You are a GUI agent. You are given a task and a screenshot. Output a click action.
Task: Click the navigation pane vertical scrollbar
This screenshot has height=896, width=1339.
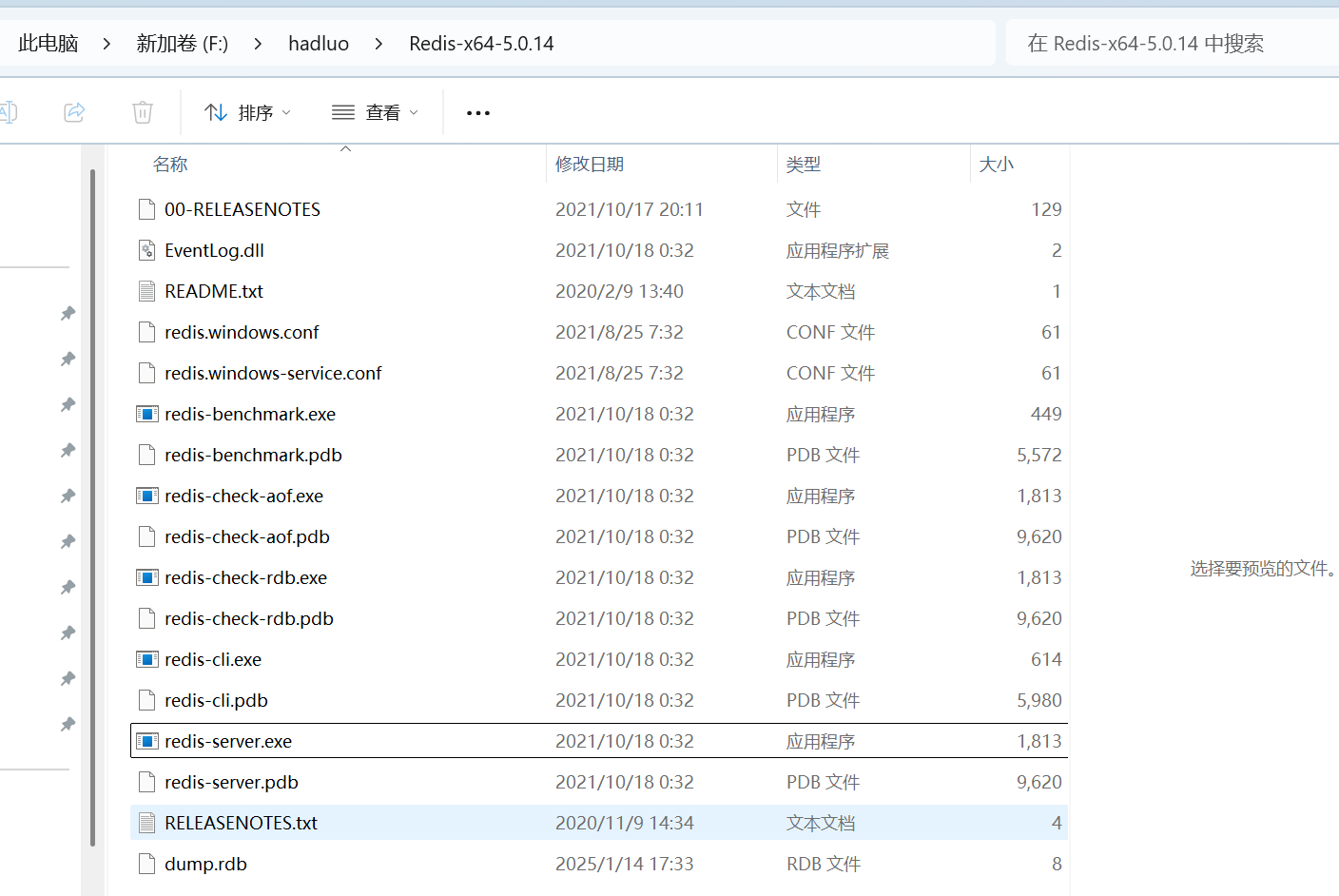point(92,507)
